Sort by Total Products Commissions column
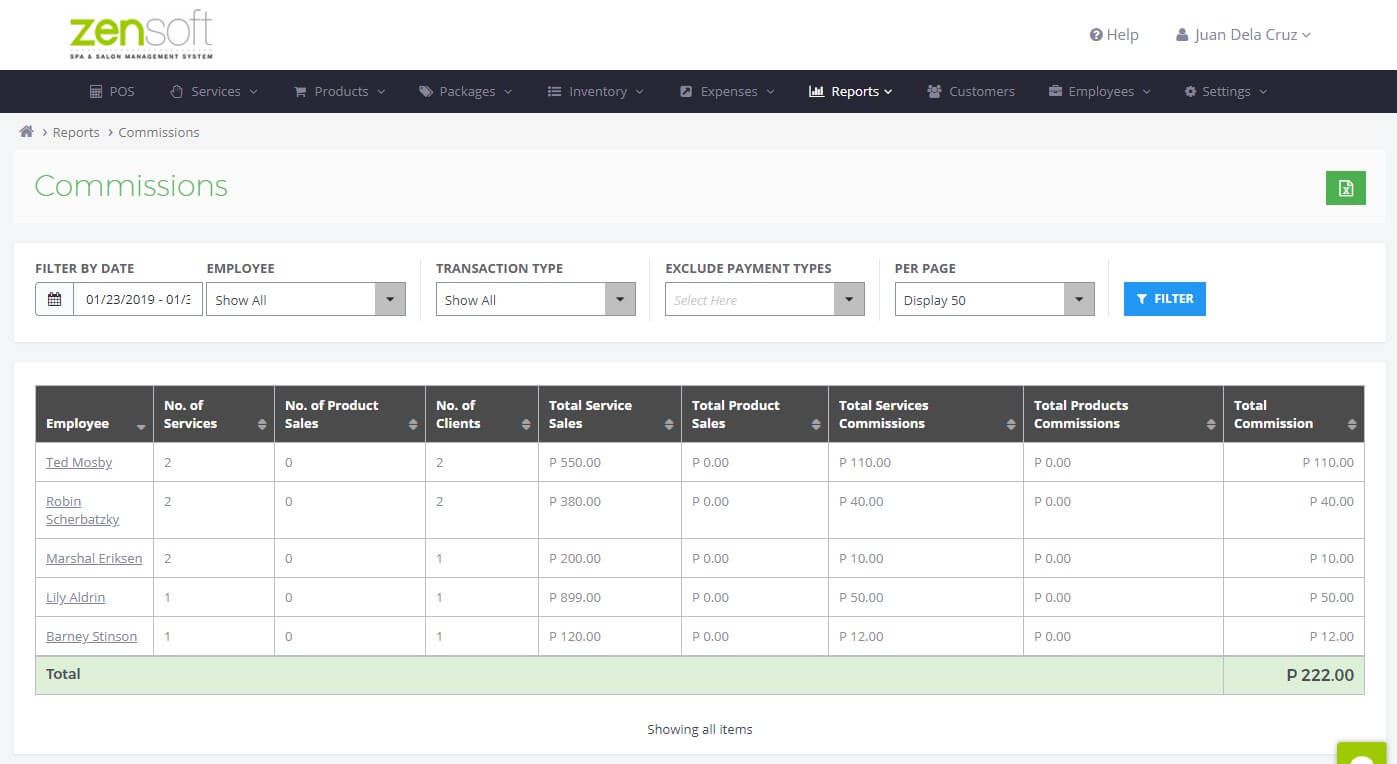The image size is (1397, 764). [x=1123, y=414]
